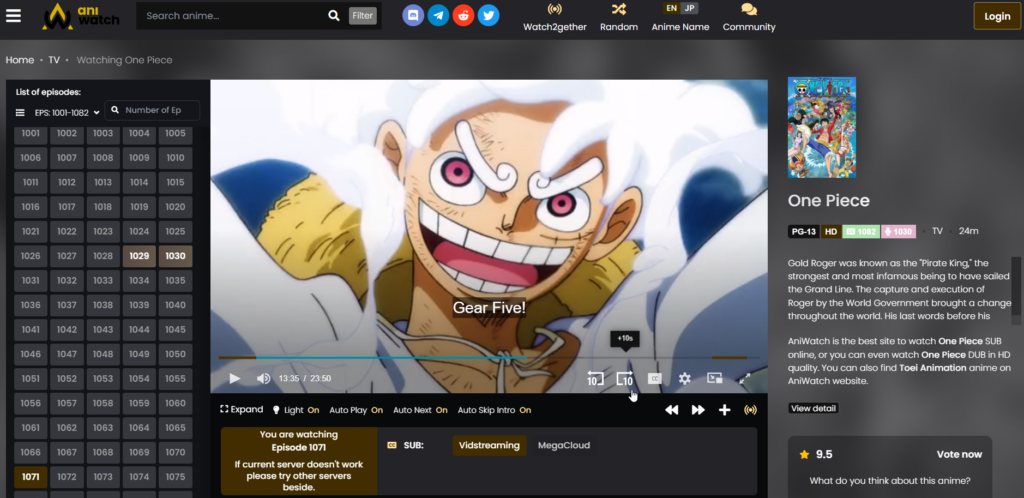Image resolution: width=1024 pixels, height=498 pixels.
Task: Go to TV breadcrumb
Action: [x=54, y=60]
